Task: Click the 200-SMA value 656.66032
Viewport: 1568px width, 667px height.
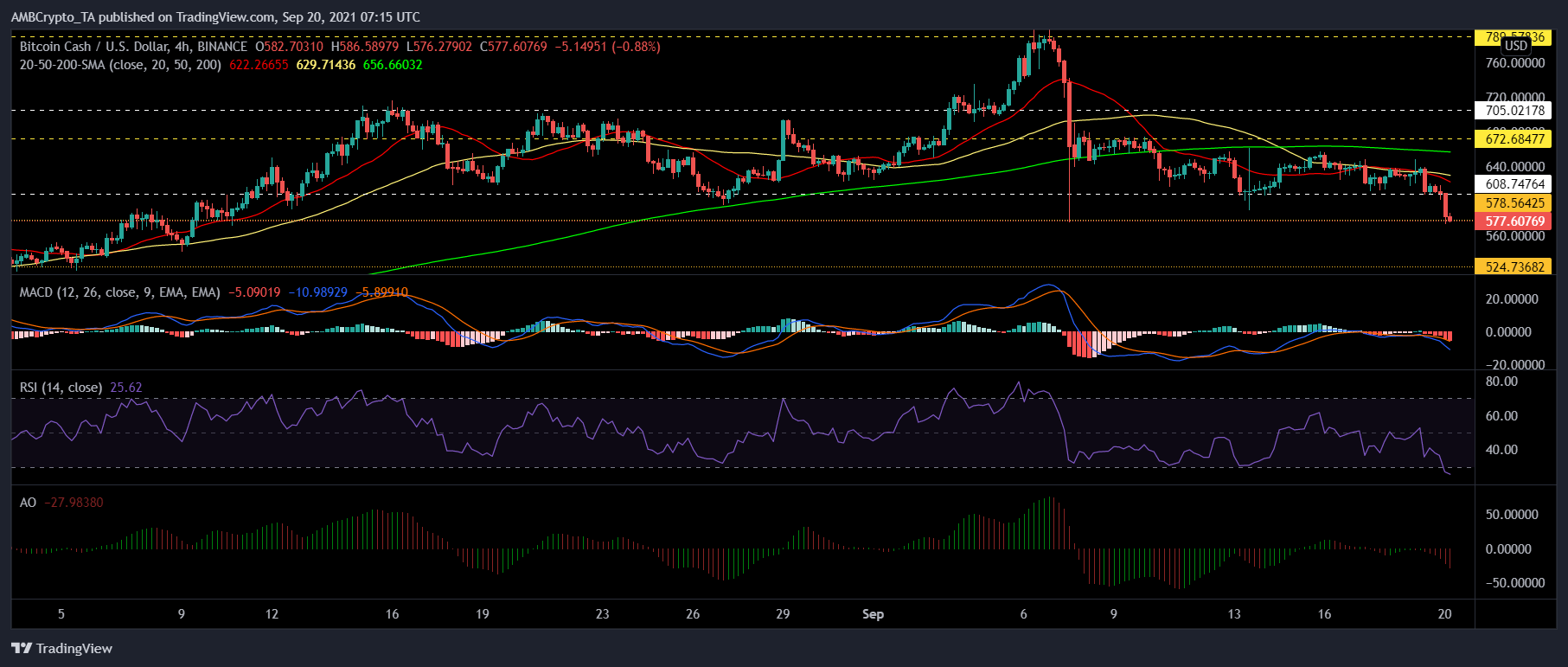Action: (x=393, y=65)
